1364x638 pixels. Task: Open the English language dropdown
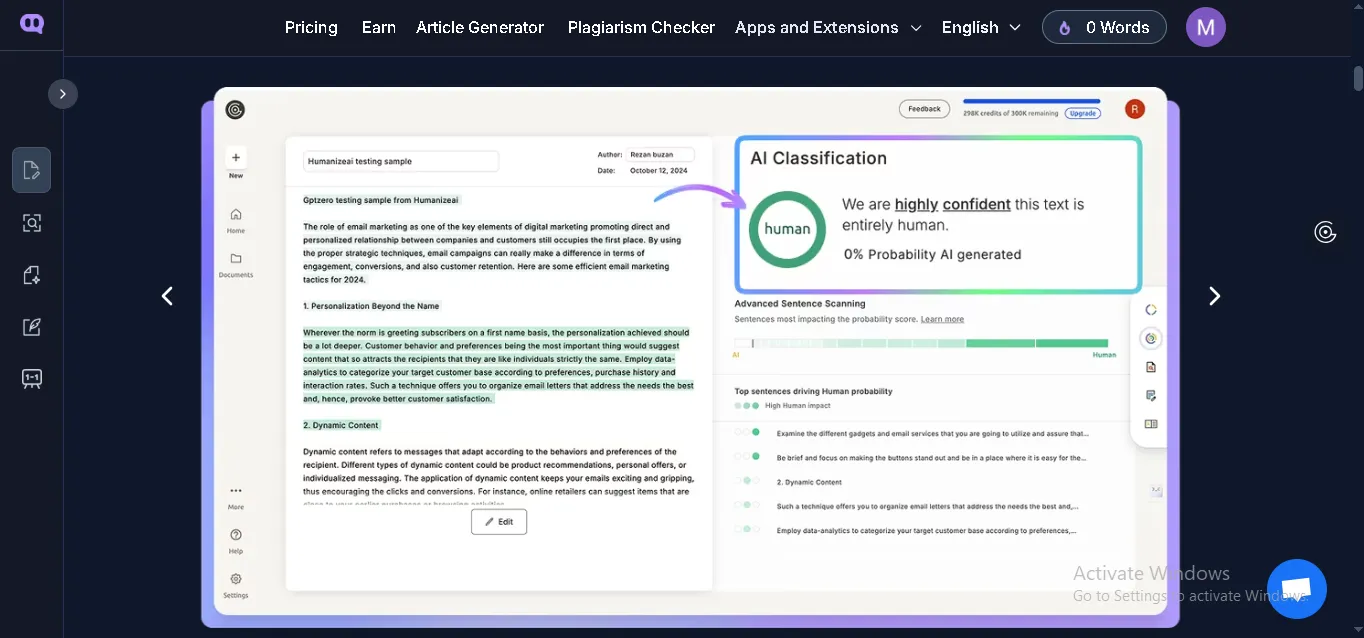coord(981,27)
